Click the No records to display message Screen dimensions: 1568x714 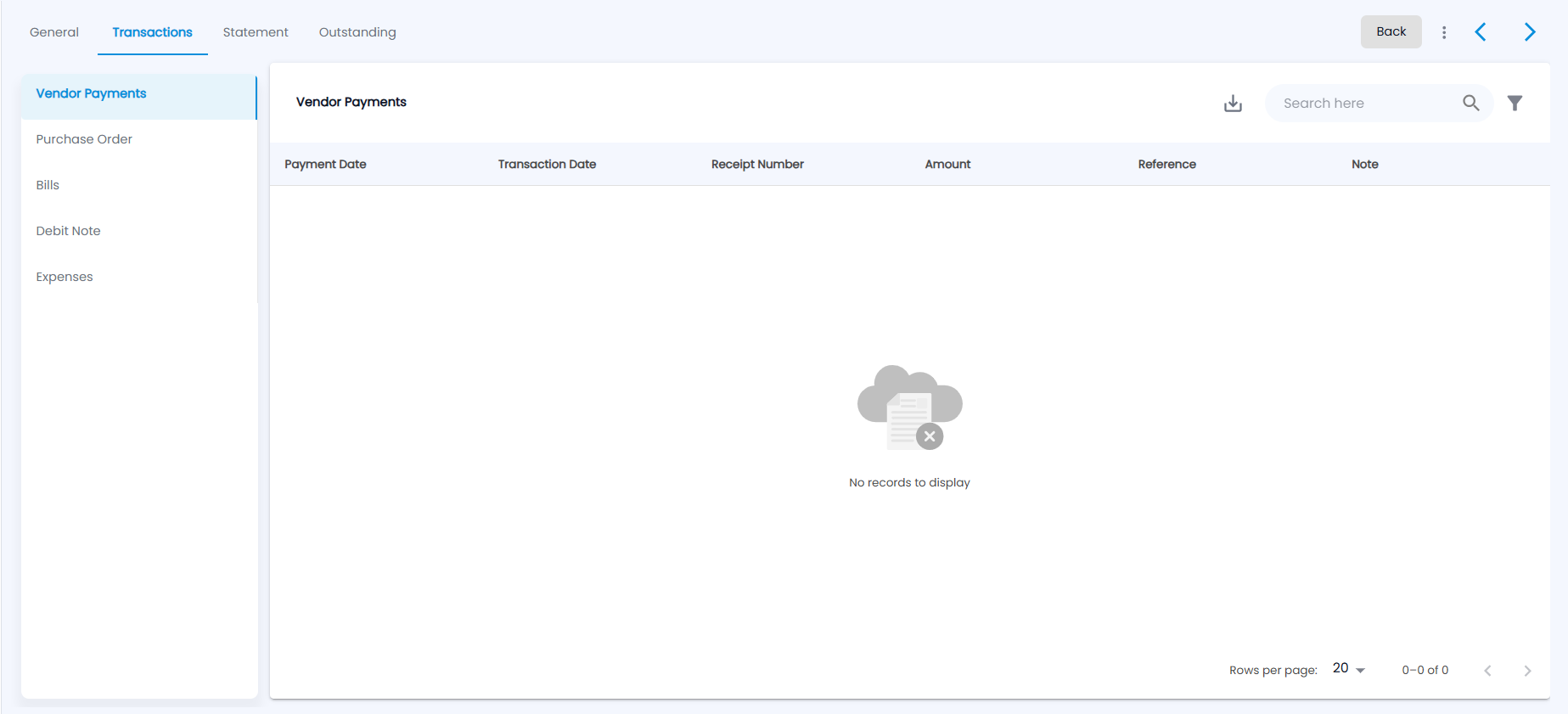coord(909,482)
